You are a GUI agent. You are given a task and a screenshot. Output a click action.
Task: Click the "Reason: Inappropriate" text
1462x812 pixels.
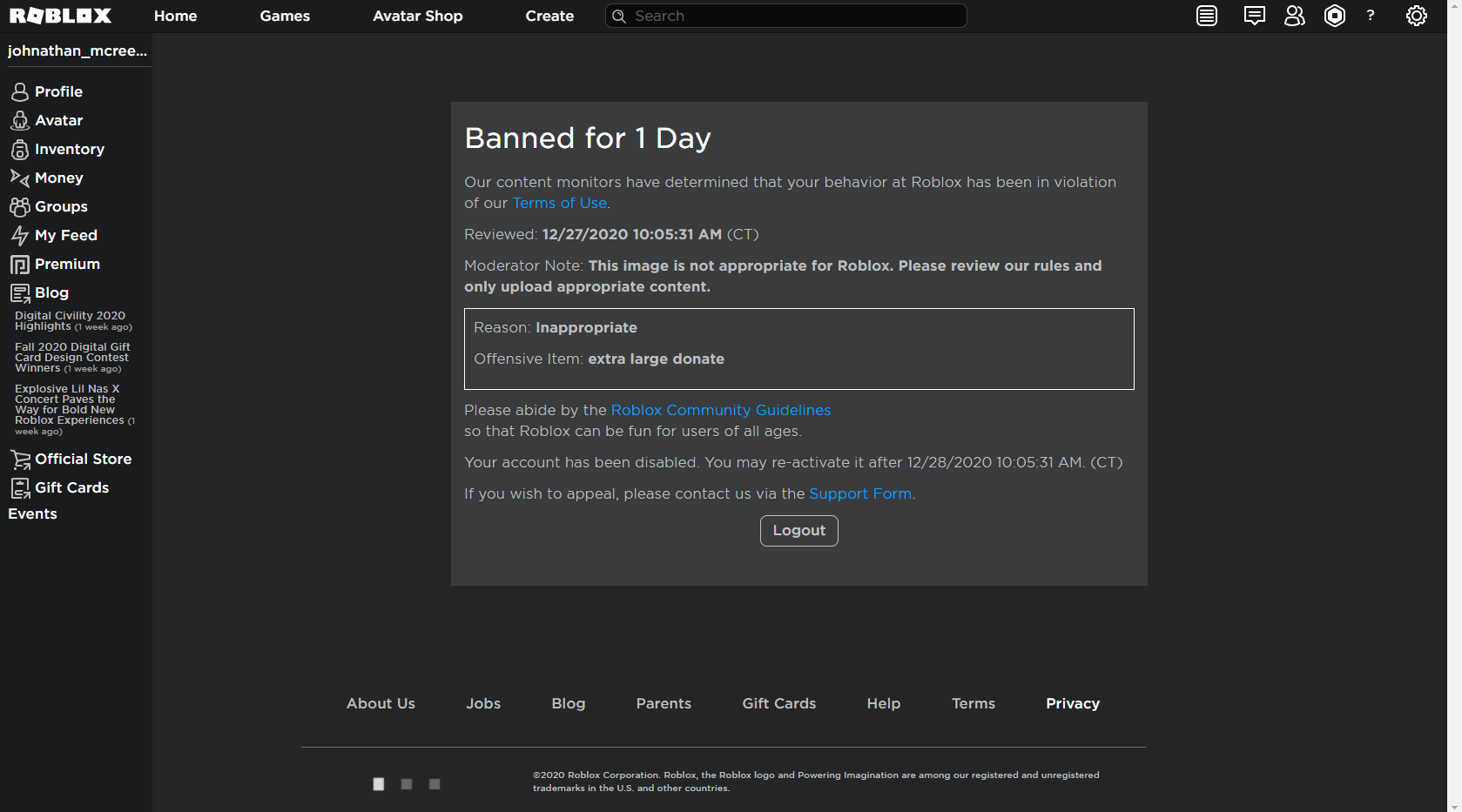[x=556, y=327]
